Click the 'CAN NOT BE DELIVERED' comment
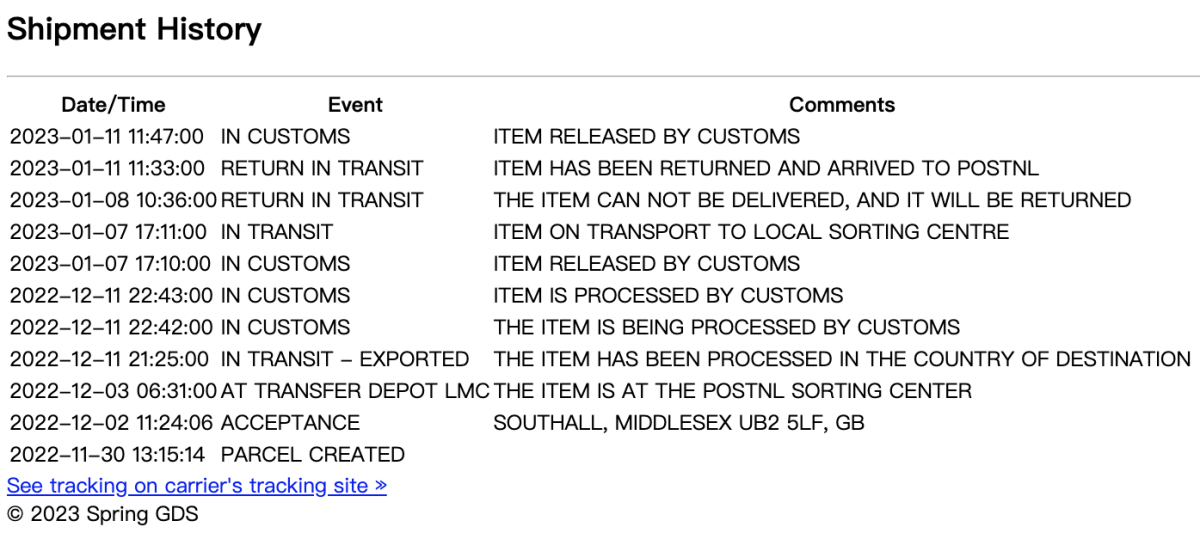This screenshot has height=533, width=1200. tap(812, 200)
